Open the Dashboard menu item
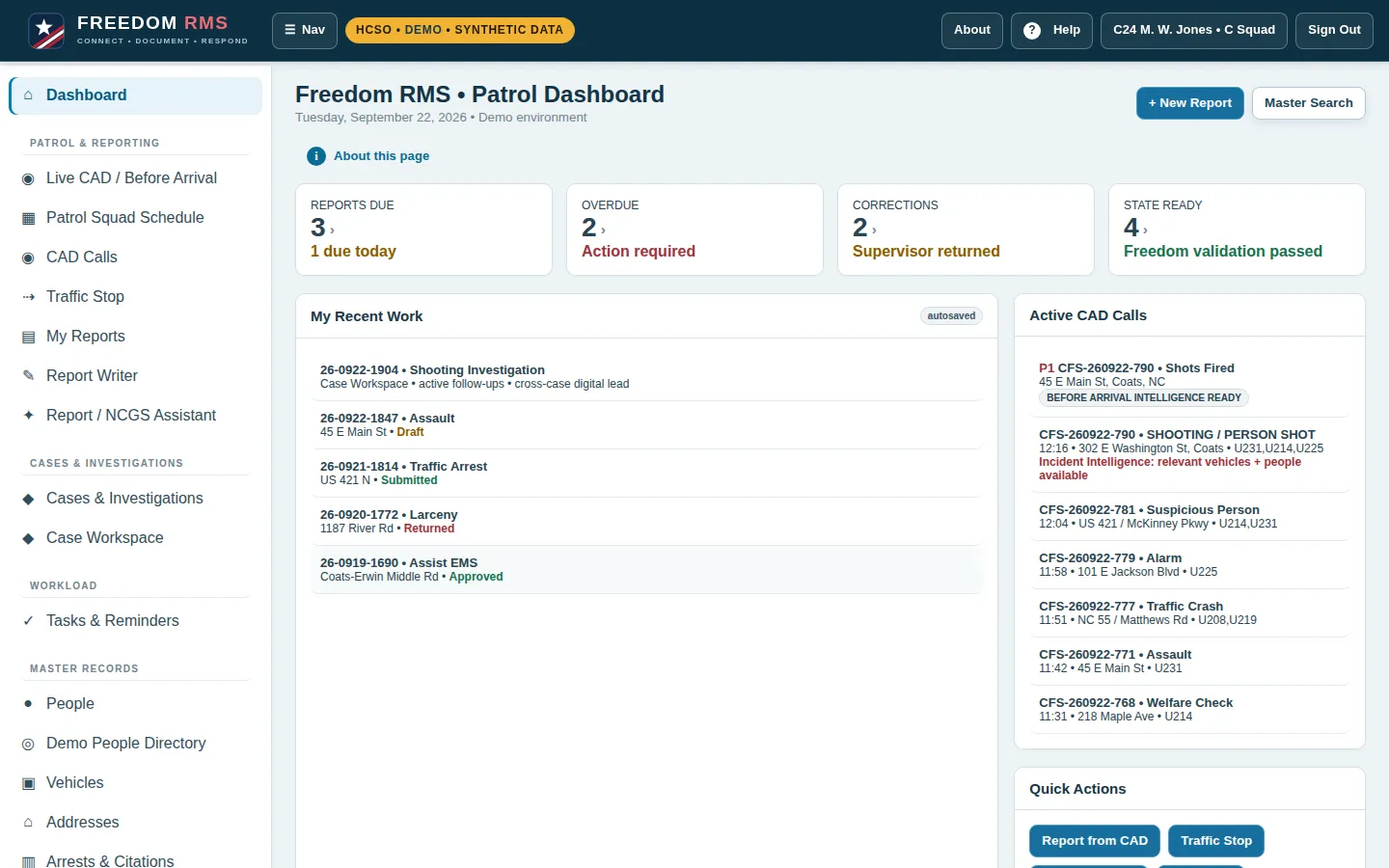The width and height of the screenshot is (1389, 868). (x=136, y=95)
